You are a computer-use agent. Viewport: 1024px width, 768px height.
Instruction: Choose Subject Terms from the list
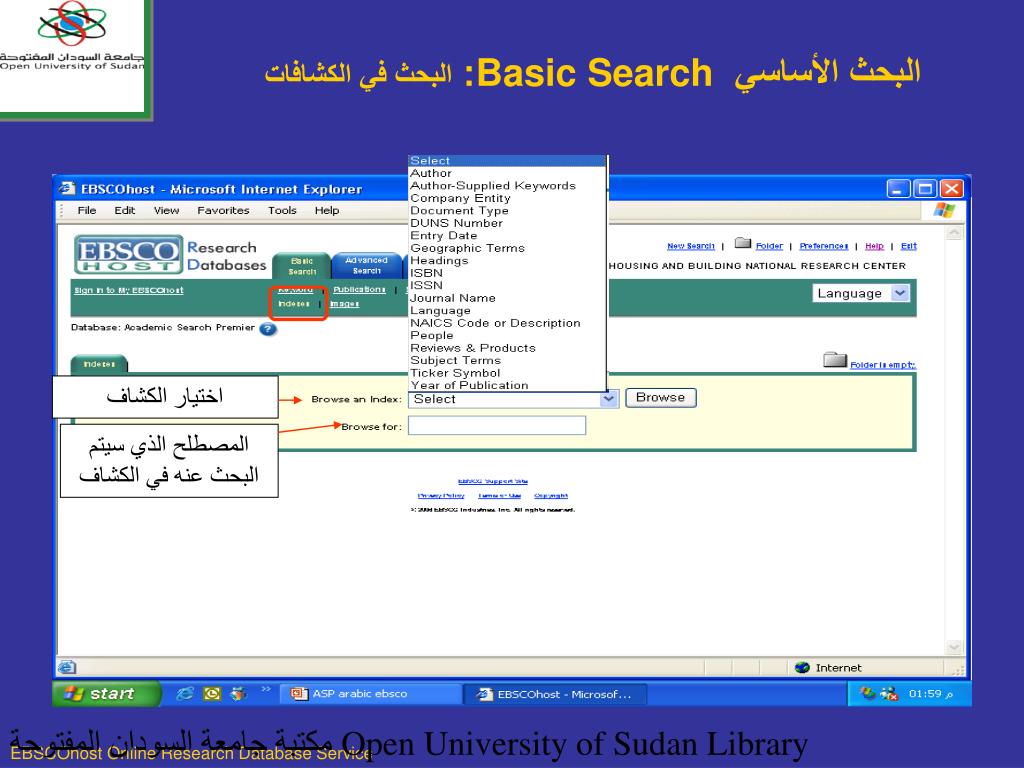point(507,360)
